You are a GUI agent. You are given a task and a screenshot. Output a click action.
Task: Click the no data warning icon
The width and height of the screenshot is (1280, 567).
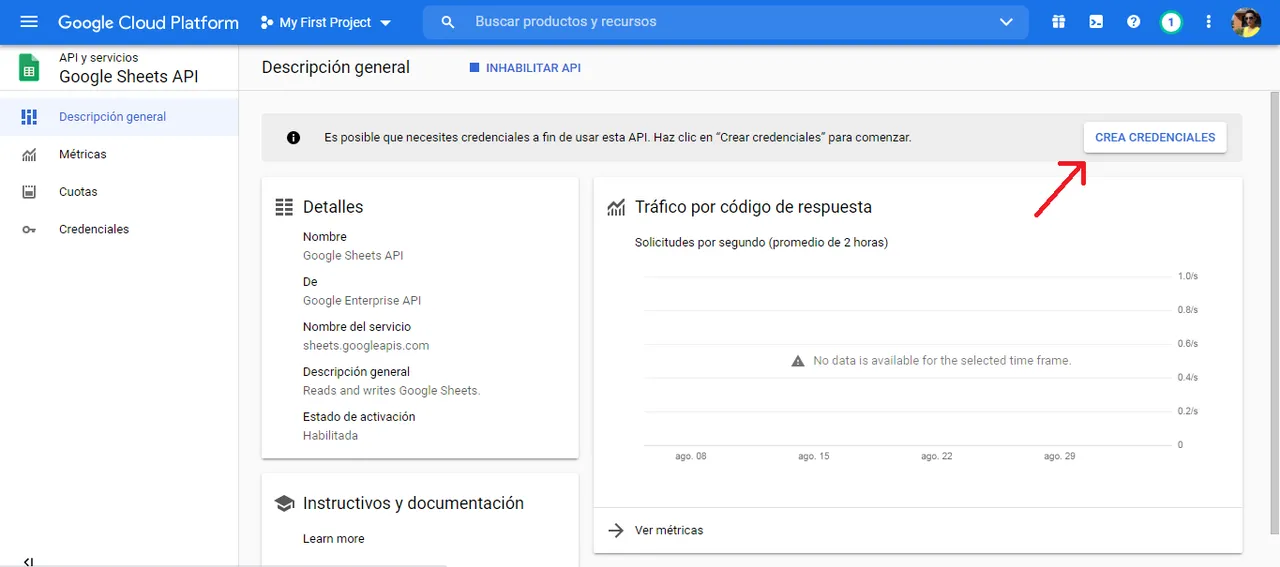(798, 361)
